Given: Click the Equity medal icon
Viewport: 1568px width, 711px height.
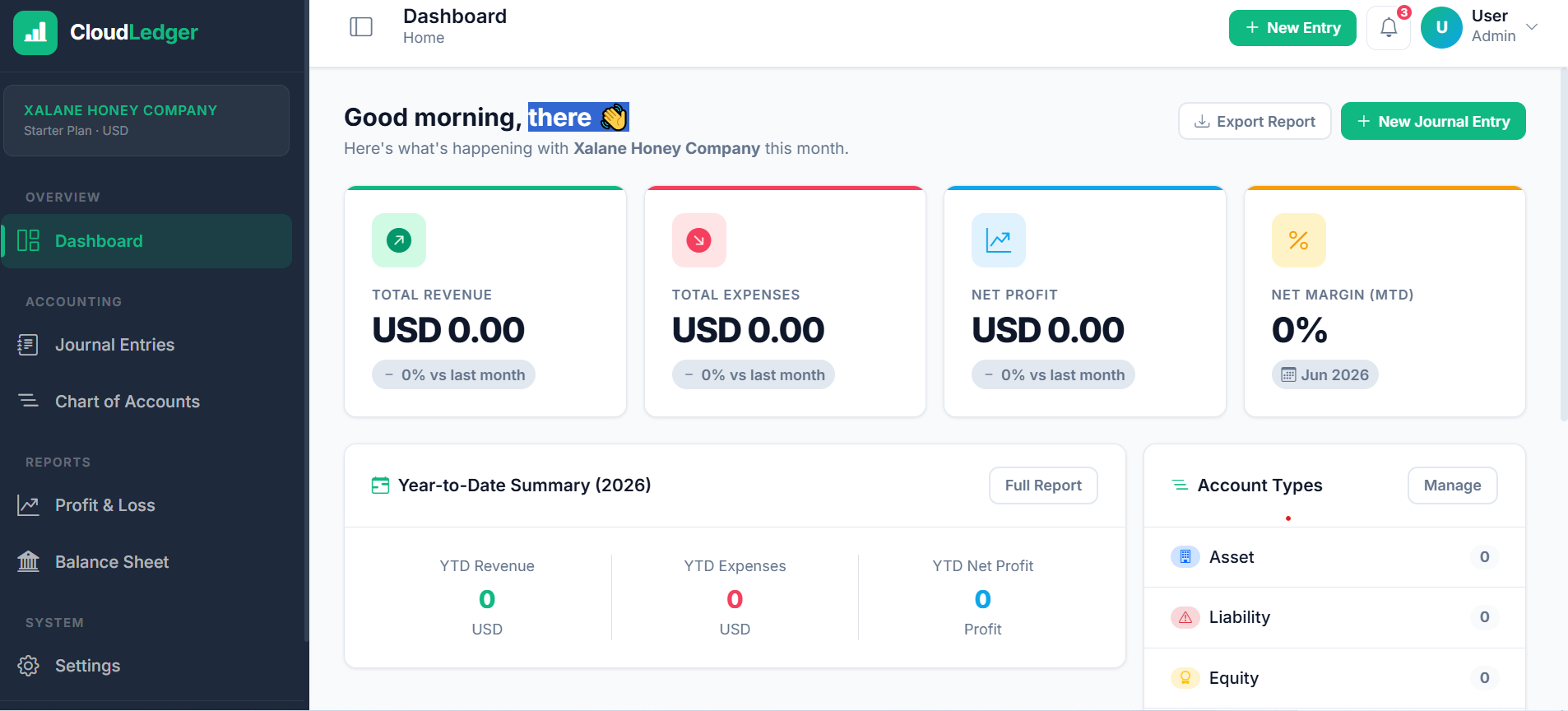Looking at the screenshot, I should (x=1185, y=678).
